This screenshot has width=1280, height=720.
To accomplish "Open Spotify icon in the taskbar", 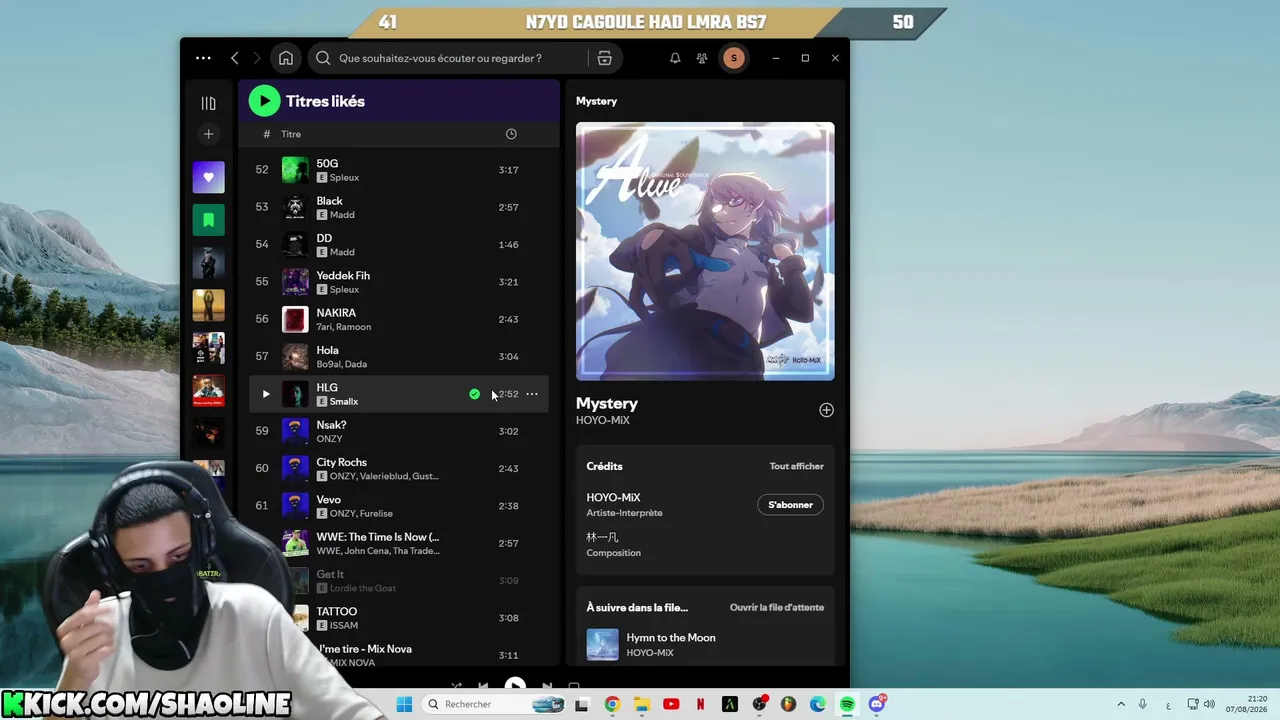I will coord(847,704).
